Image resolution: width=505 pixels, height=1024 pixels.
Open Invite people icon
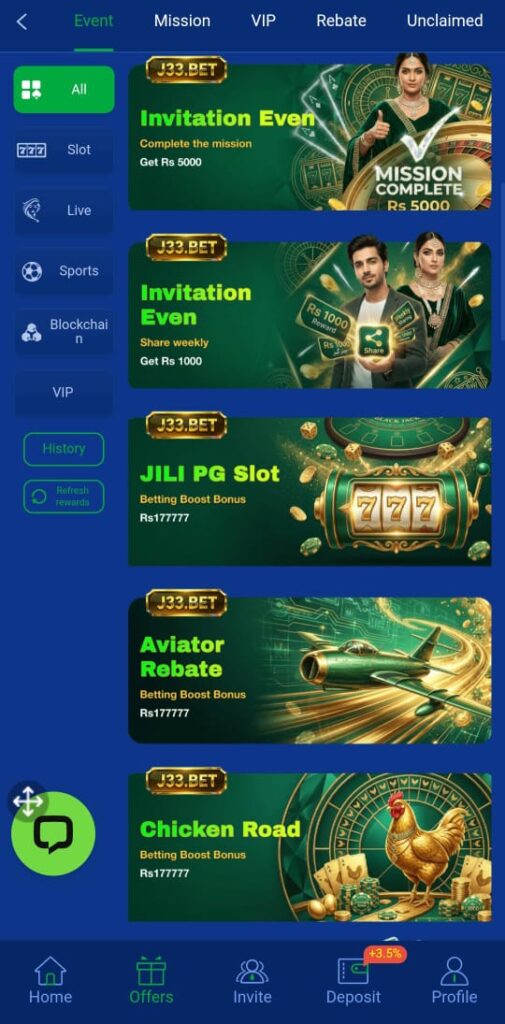(252, 972)
